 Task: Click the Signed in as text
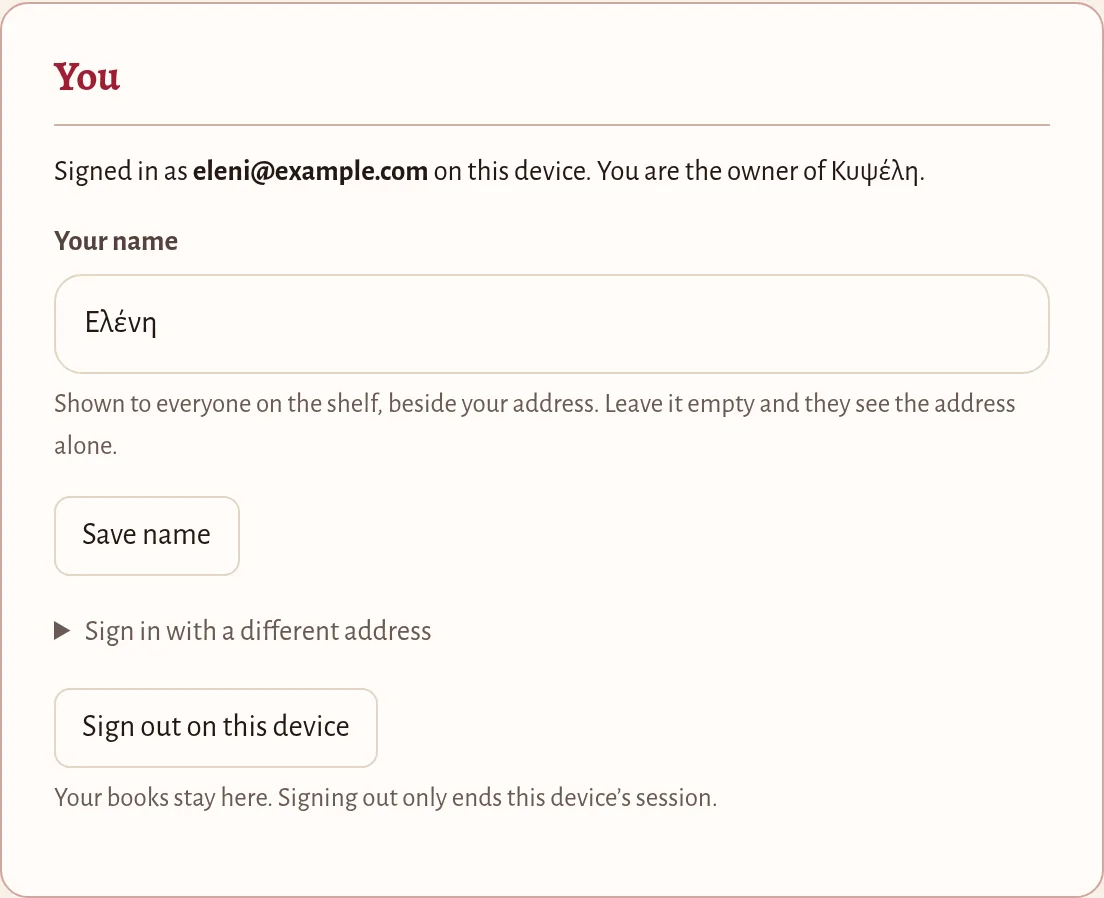coord(120,171)
